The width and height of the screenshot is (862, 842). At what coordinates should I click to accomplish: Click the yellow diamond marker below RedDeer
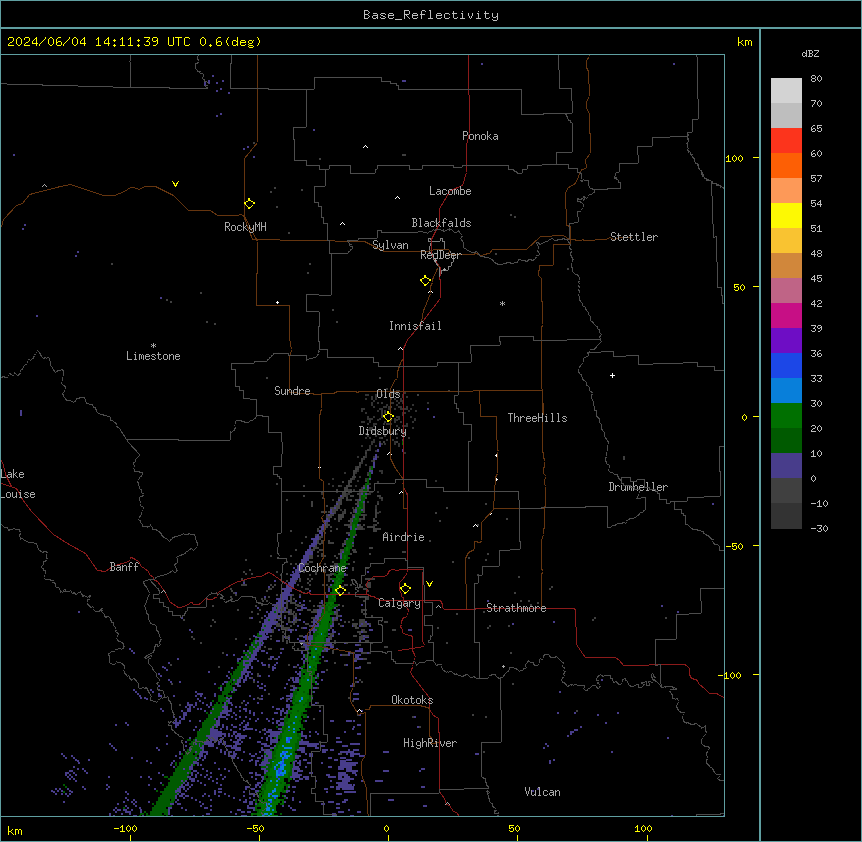(x=425, y=280)
